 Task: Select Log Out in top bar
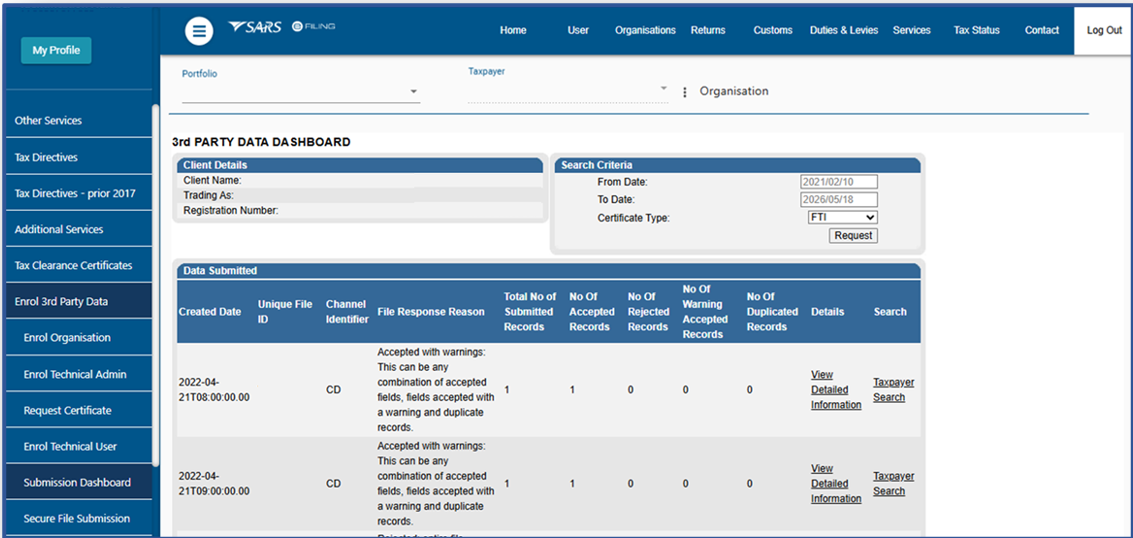coord(1103,30)
